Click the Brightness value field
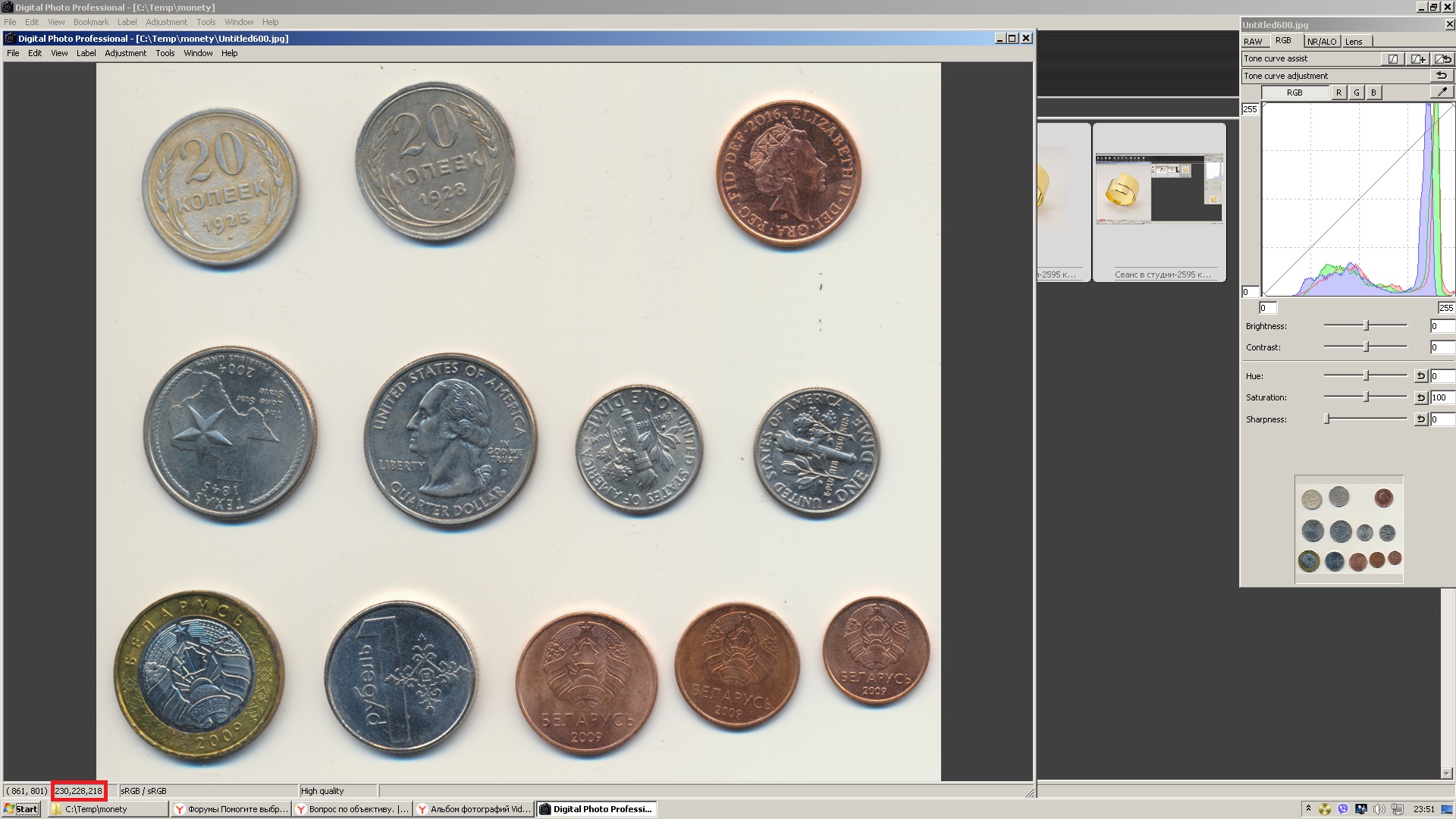This screenshot has width=1456, height=819. pyautogui.click(x=1442, y=326)
